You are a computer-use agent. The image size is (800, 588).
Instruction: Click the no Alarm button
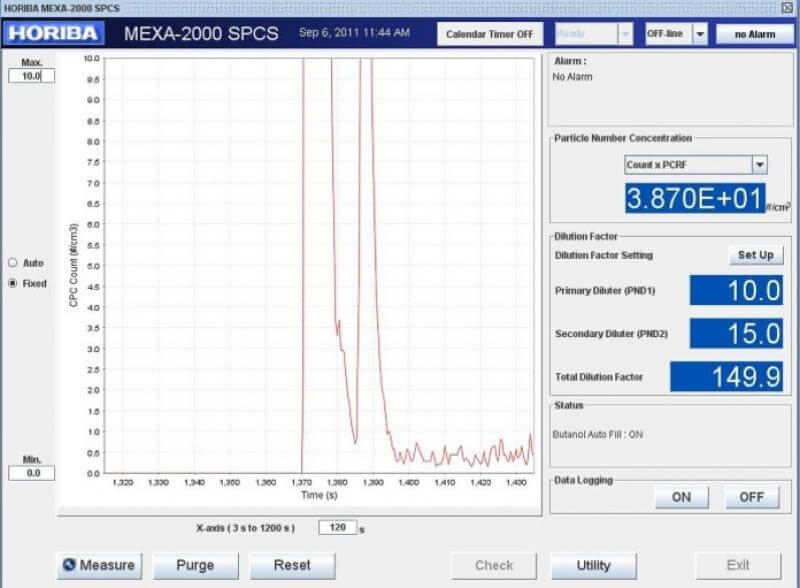pos(755,34)
